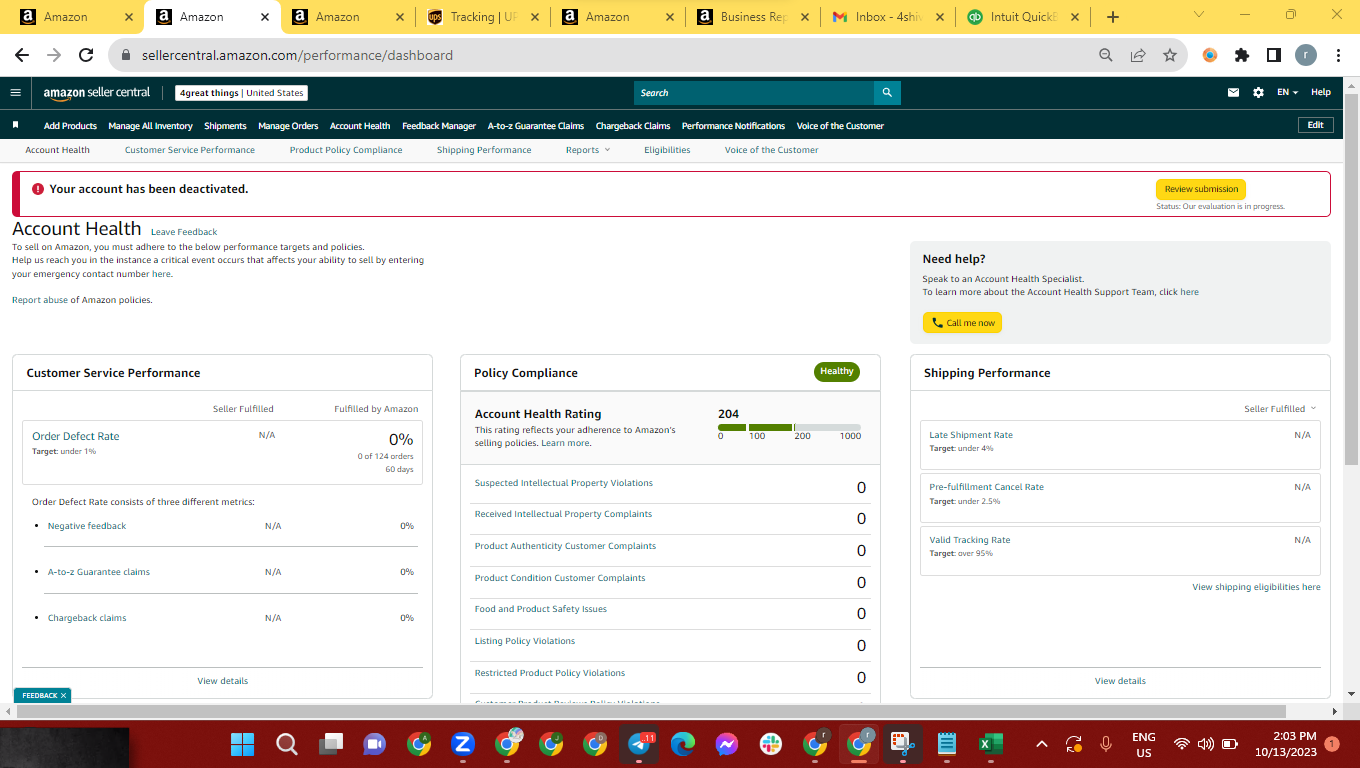Click the Seller Central search field

[x=754, y=93]
